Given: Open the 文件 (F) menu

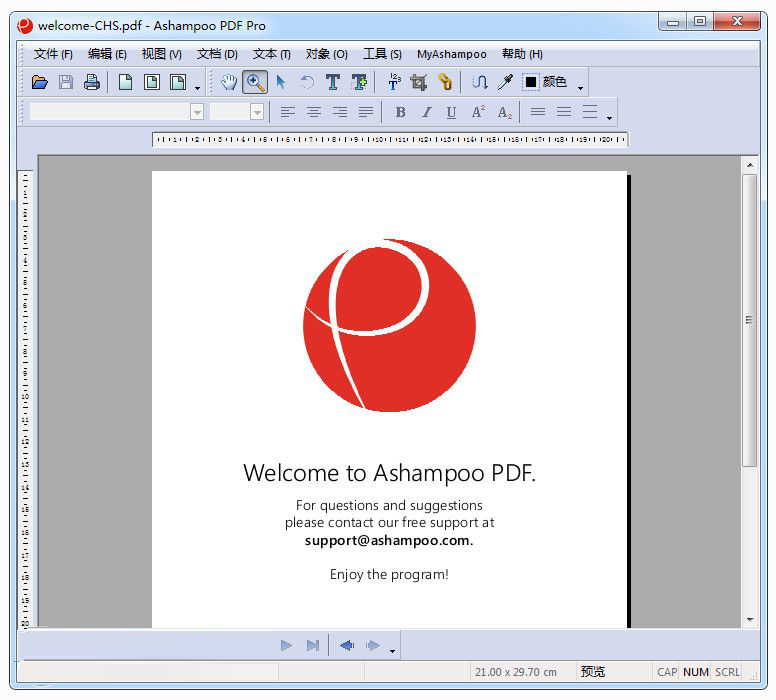Looking at the screenshot, I should 53,54.
